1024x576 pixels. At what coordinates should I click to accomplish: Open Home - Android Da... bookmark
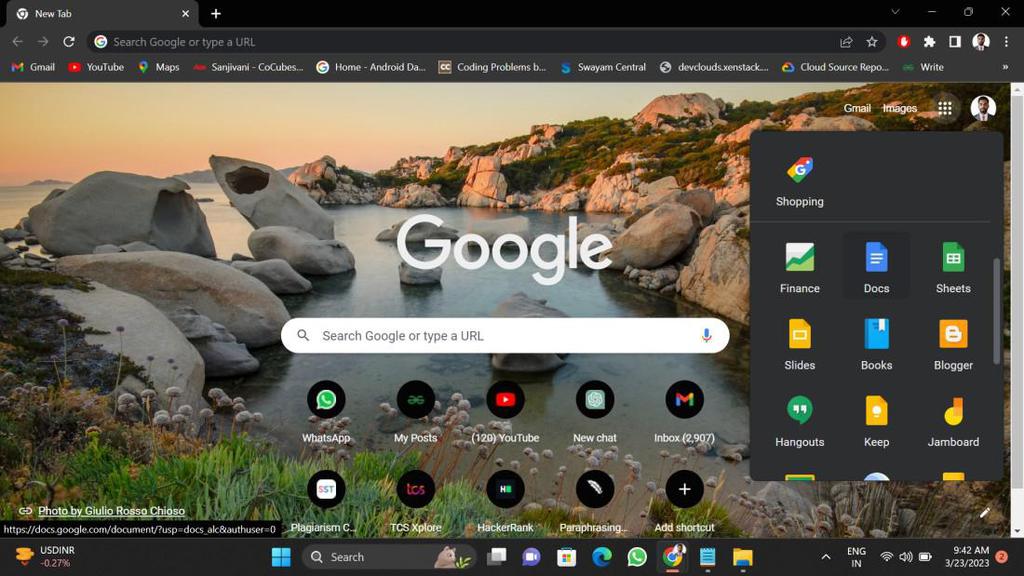371,67
